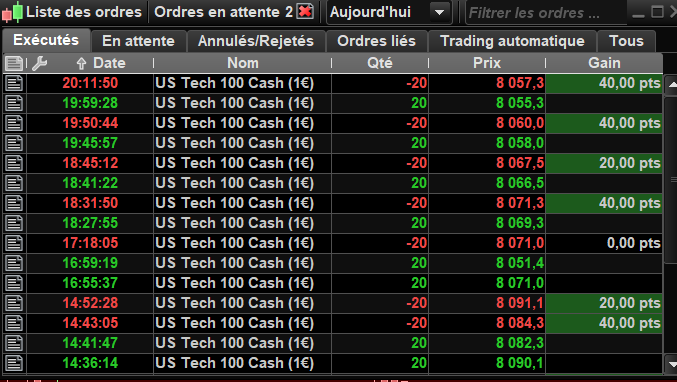
Task: Open the Annulés/Rejetés tab
Action: point(256,41)
